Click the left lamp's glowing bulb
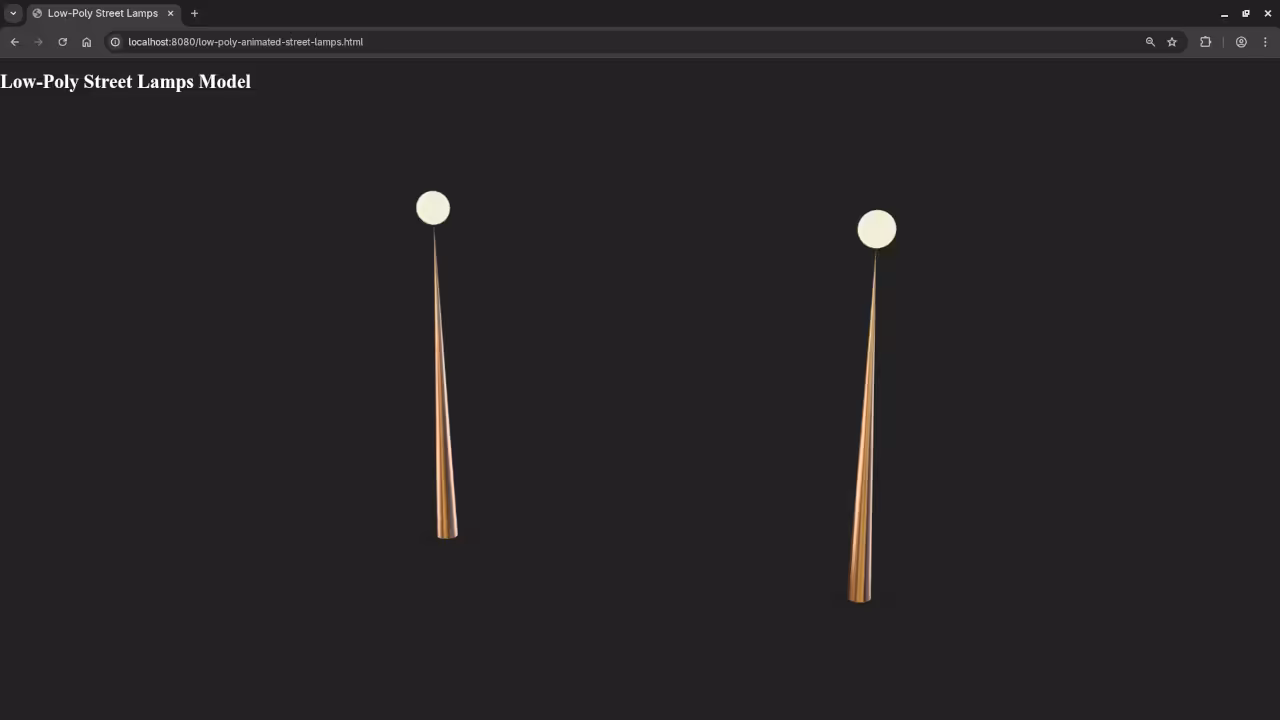This screenshot has height=720, width=1280. (x=432, y=207)
